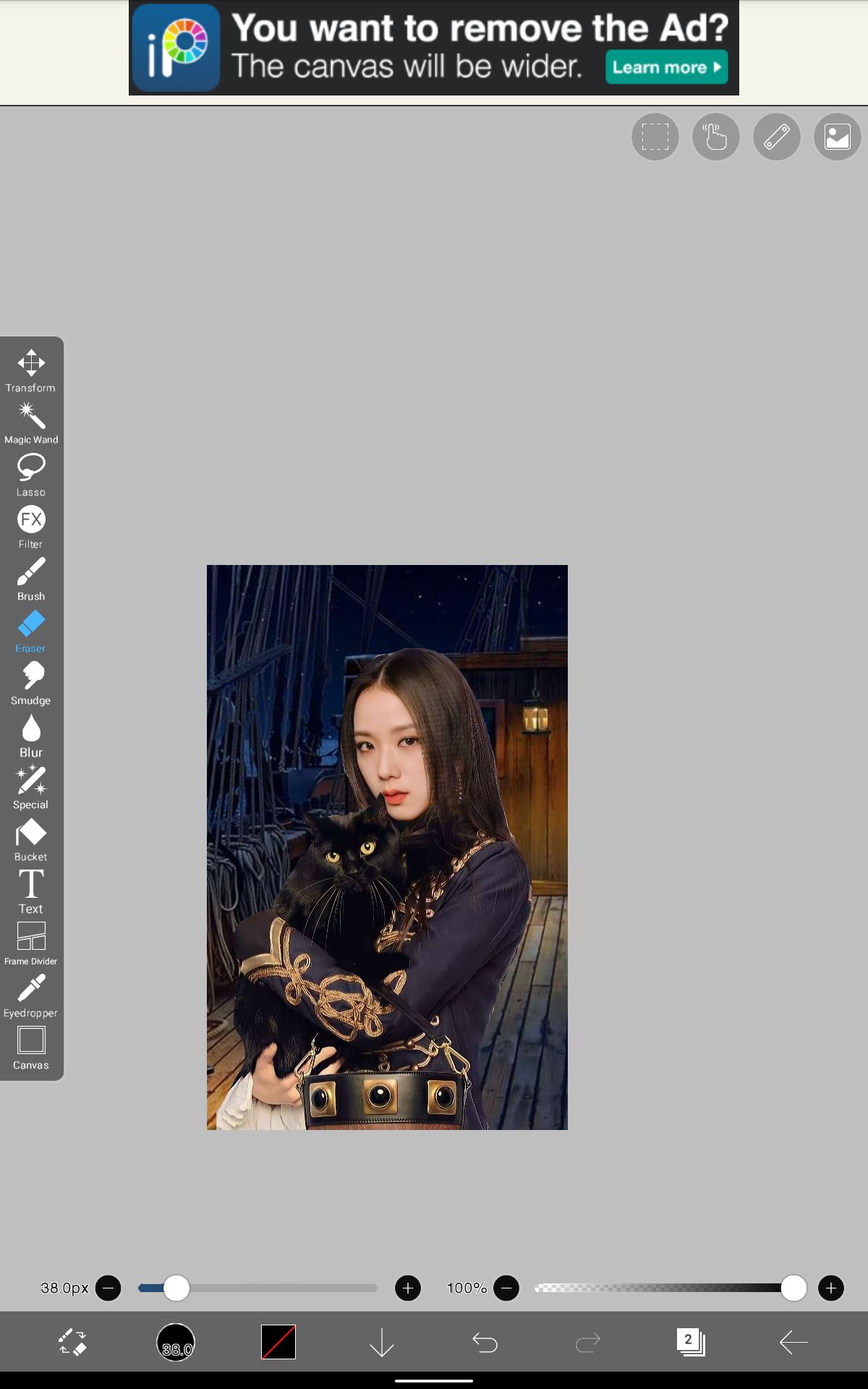Tap the ibis Paint ad logo
Image resolution: width=868 pixels, height=1389 pixels.
[176, 48]
